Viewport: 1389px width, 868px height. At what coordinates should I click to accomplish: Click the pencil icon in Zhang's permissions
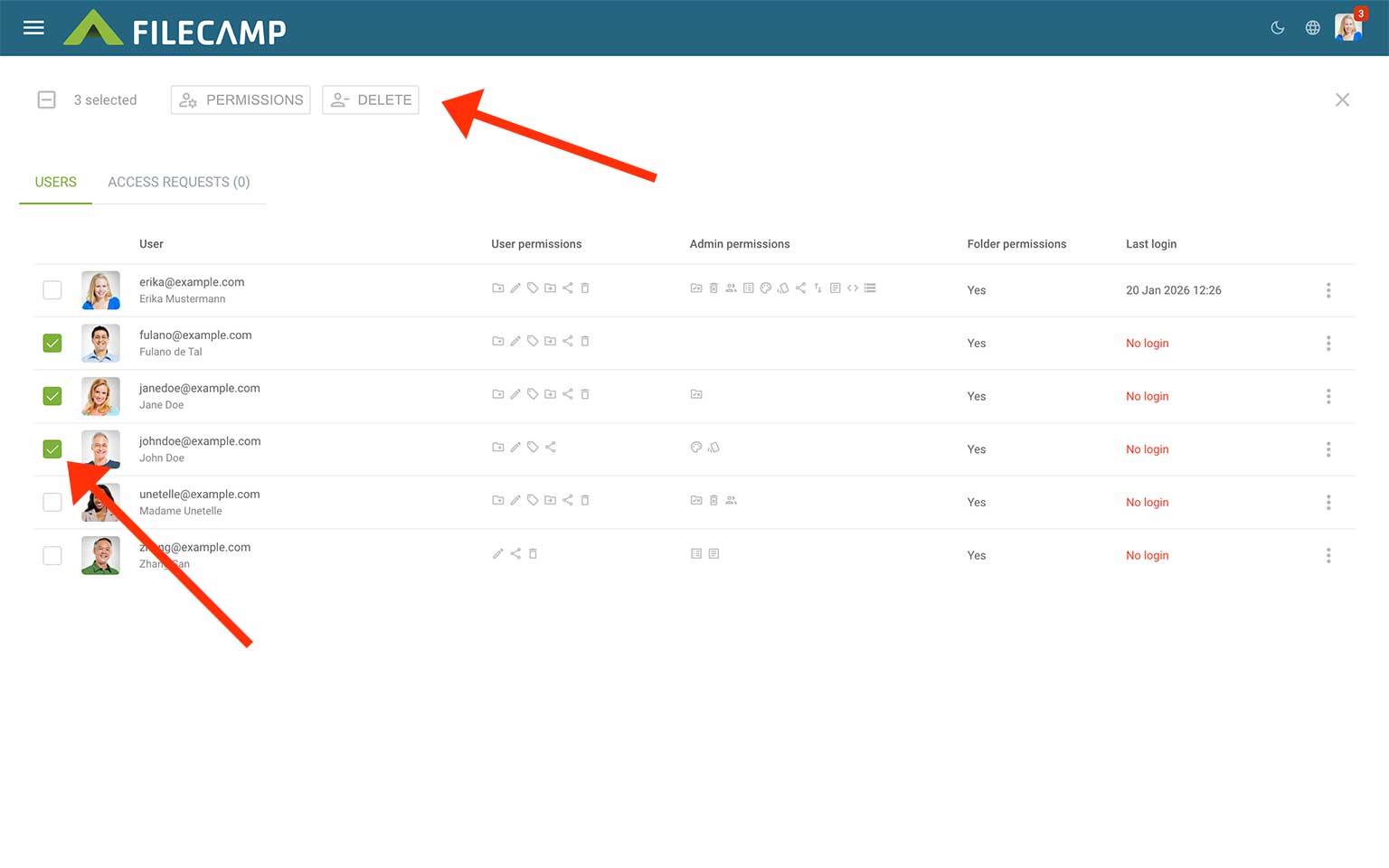point(497,554)
